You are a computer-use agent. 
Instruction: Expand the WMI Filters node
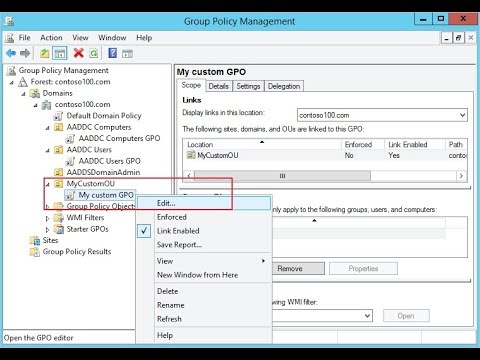47,219
